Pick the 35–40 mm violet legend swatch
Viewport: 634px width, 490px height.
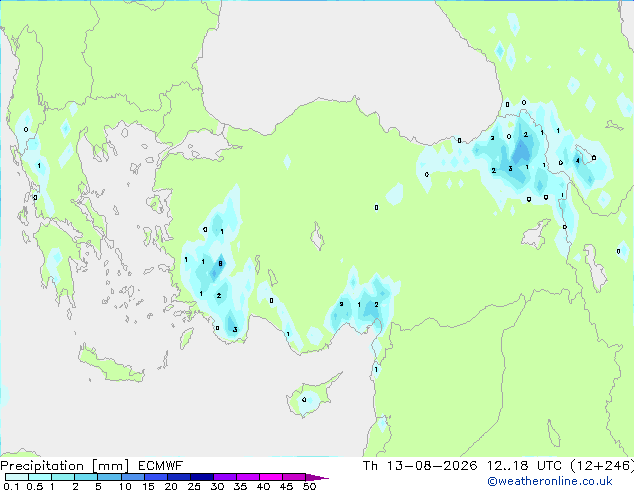(x=248, y=477)
